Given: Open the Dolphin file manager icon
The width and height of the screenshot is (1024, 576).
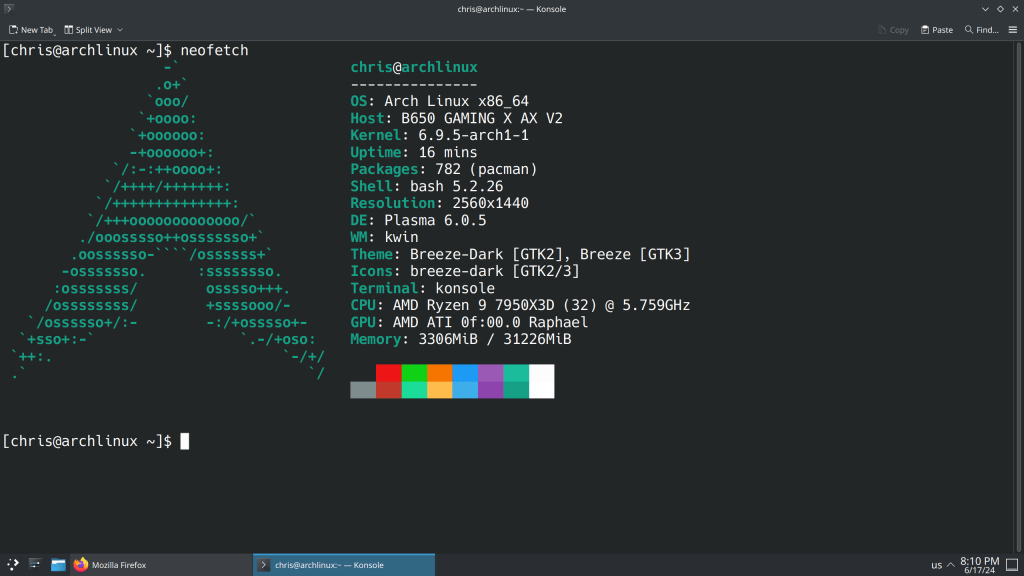Looking at the screenshot, I should 58,565.
